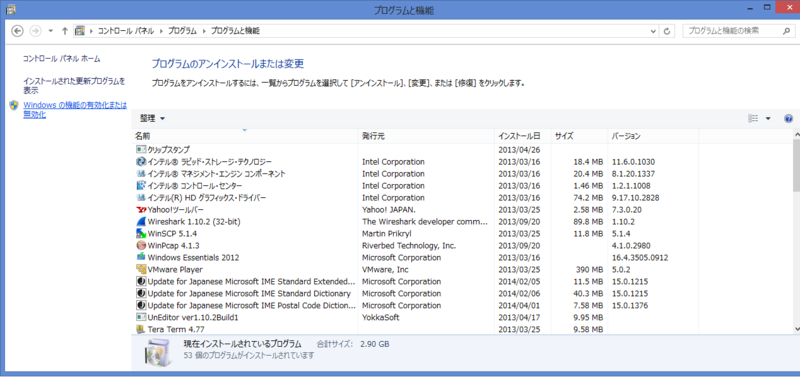
Task: Go up one folder level
Action: point(64,31)
